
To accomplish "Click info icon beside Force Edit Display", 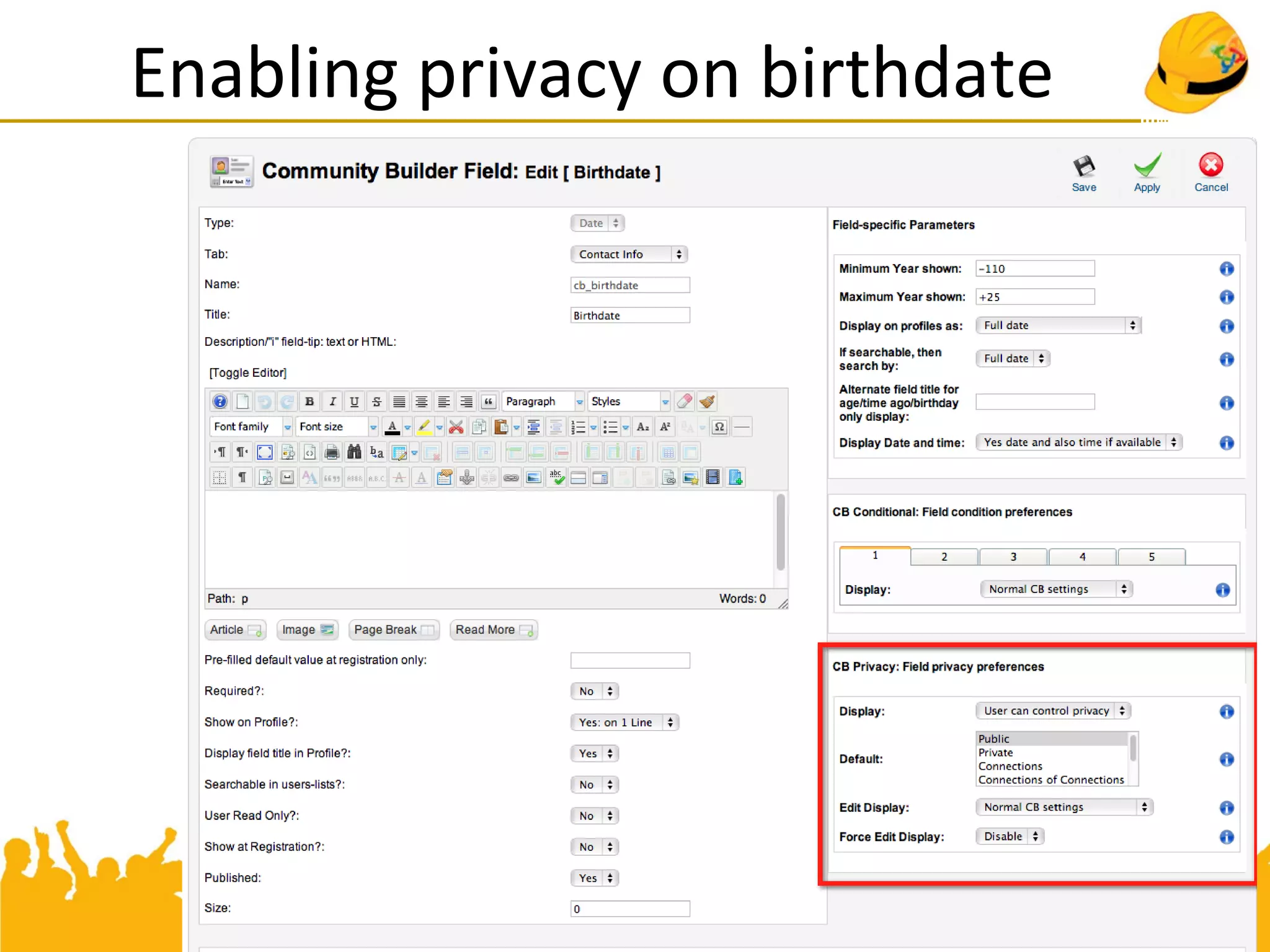I will pyautogui.click(x=1226, y=837).
